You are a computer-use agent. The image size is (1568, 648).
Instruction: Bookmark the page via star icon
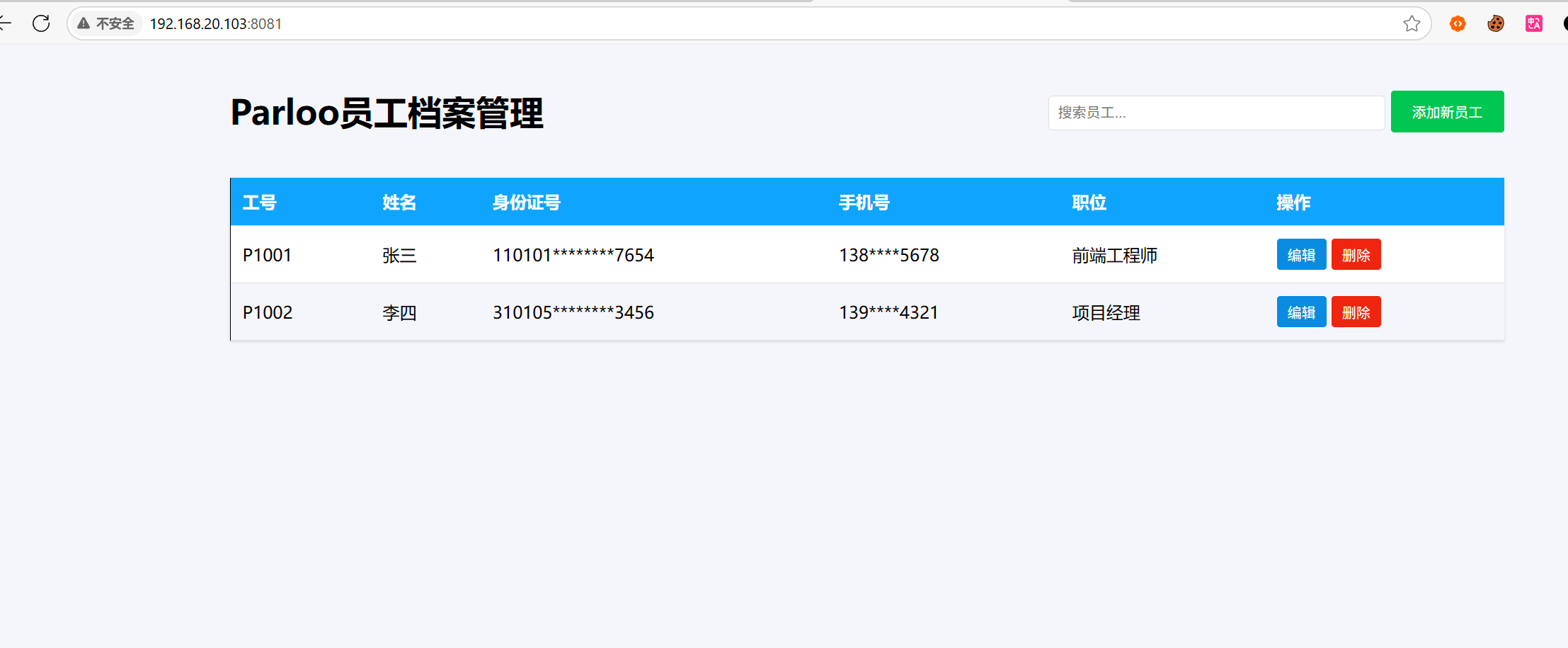pyautogui.click(x=1412, y=23)
